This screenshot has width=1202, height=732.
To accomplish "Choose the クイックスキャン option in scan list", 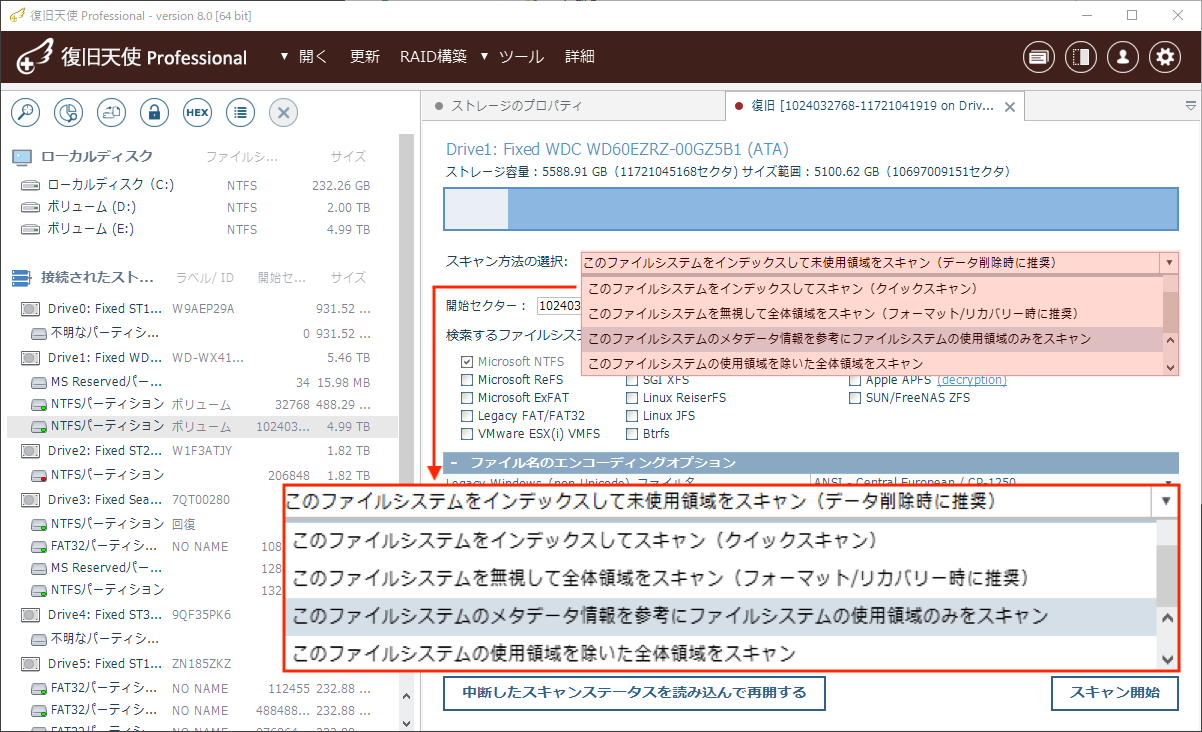I will tap(871, 289).
